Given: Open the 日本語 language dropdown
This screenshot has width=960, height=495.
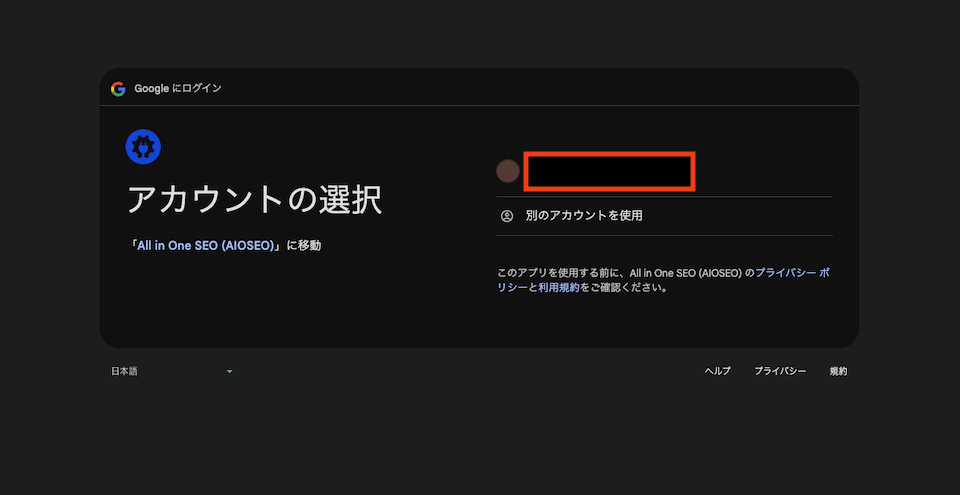Looking at the screenshot, I should (x=171, y=371).
